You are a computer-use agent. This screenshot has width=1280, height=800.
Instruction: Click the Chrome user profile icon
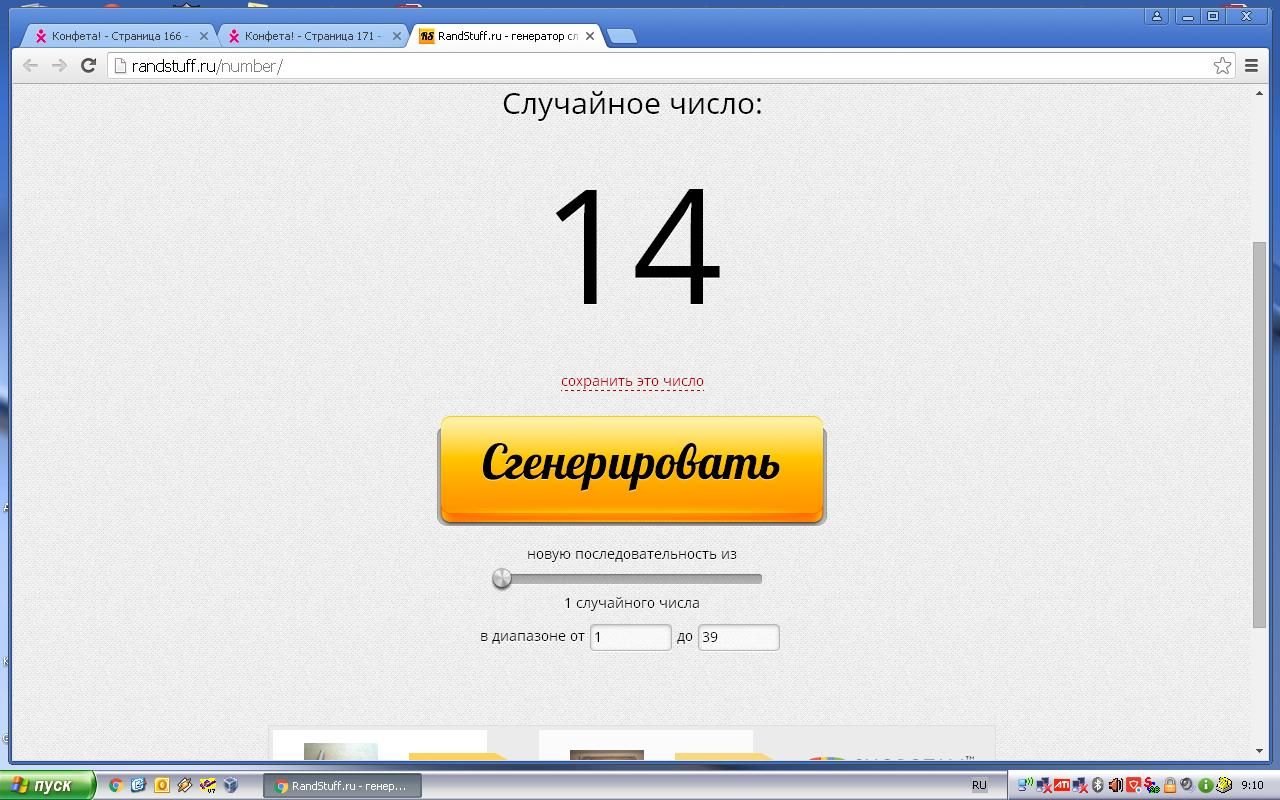point(1157,16)
